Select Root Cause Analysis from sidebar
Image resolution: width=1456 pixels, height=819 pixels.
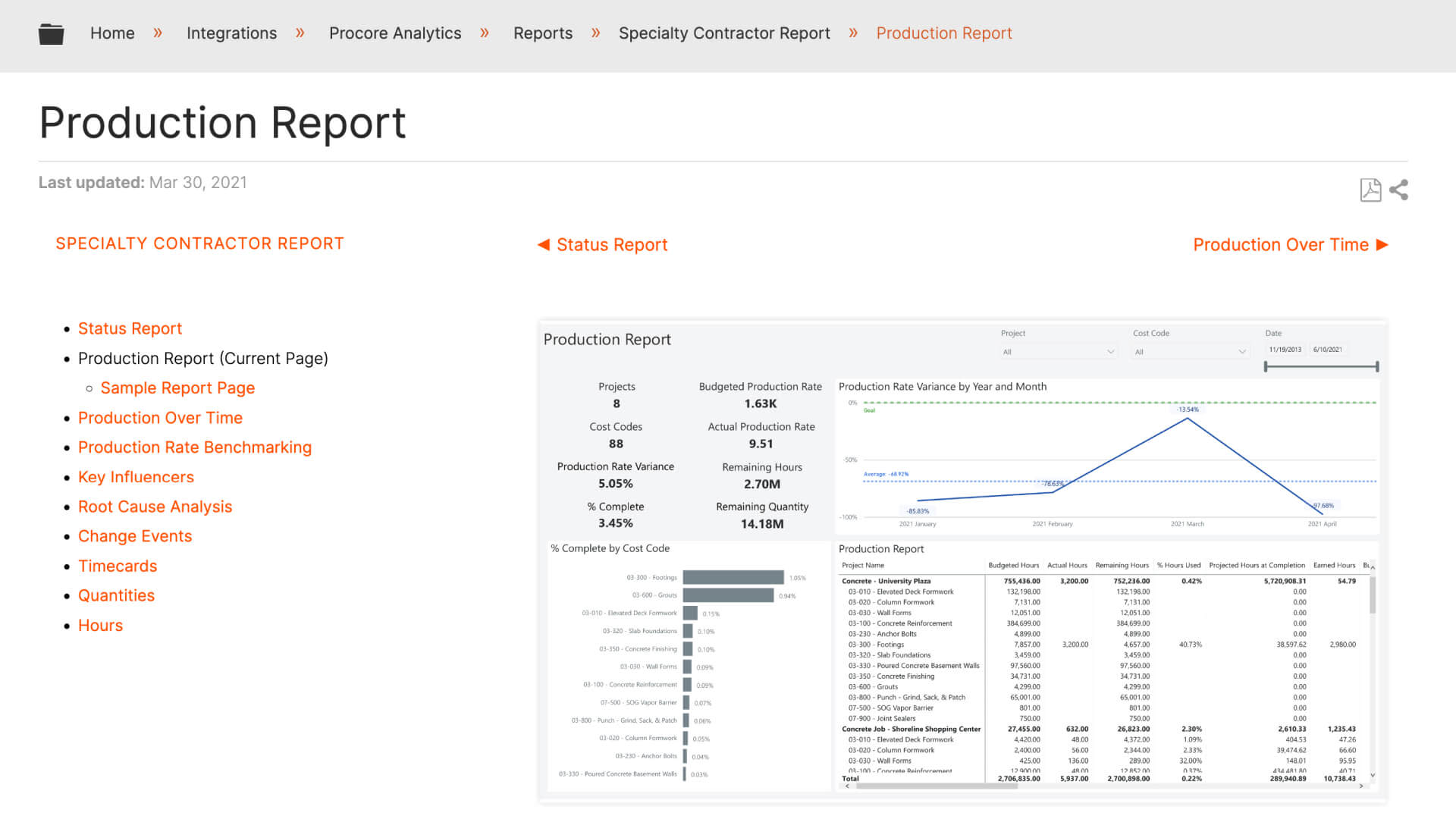155,506
